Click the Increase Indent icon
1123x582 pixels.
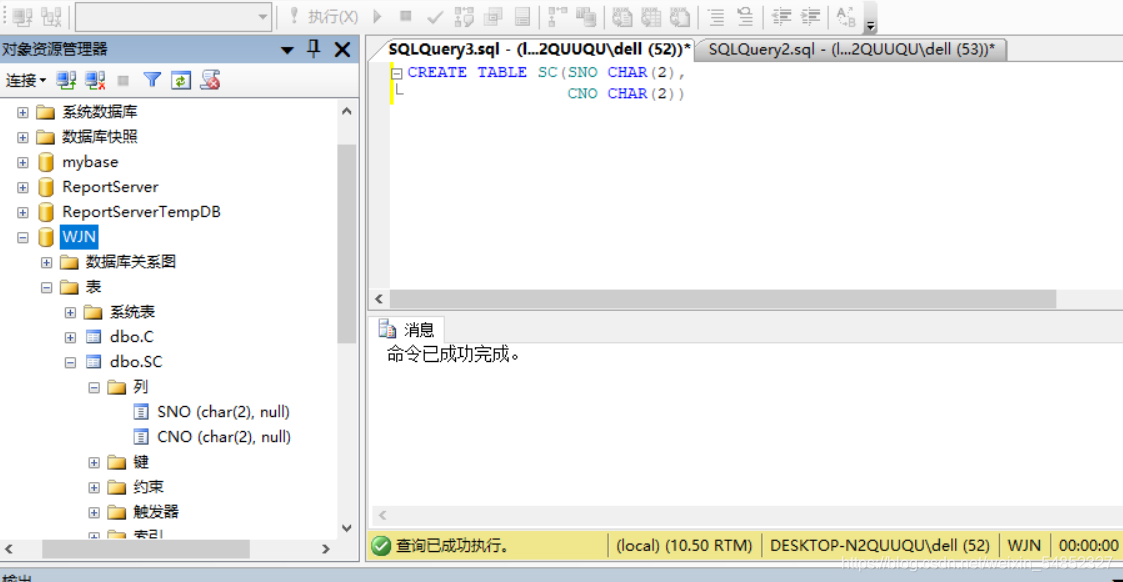[811, 16]
